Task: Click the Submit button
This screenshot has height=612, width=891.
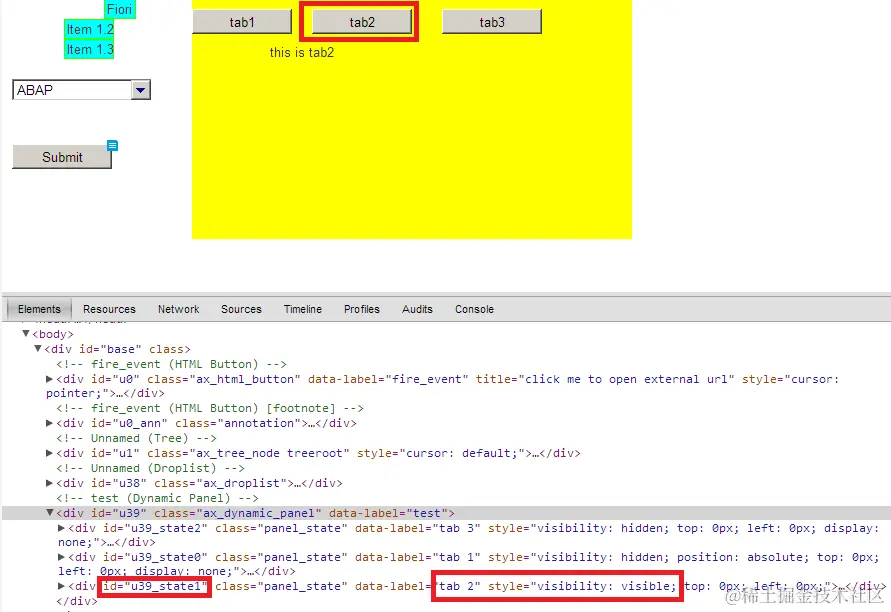Action: (62, 157)
